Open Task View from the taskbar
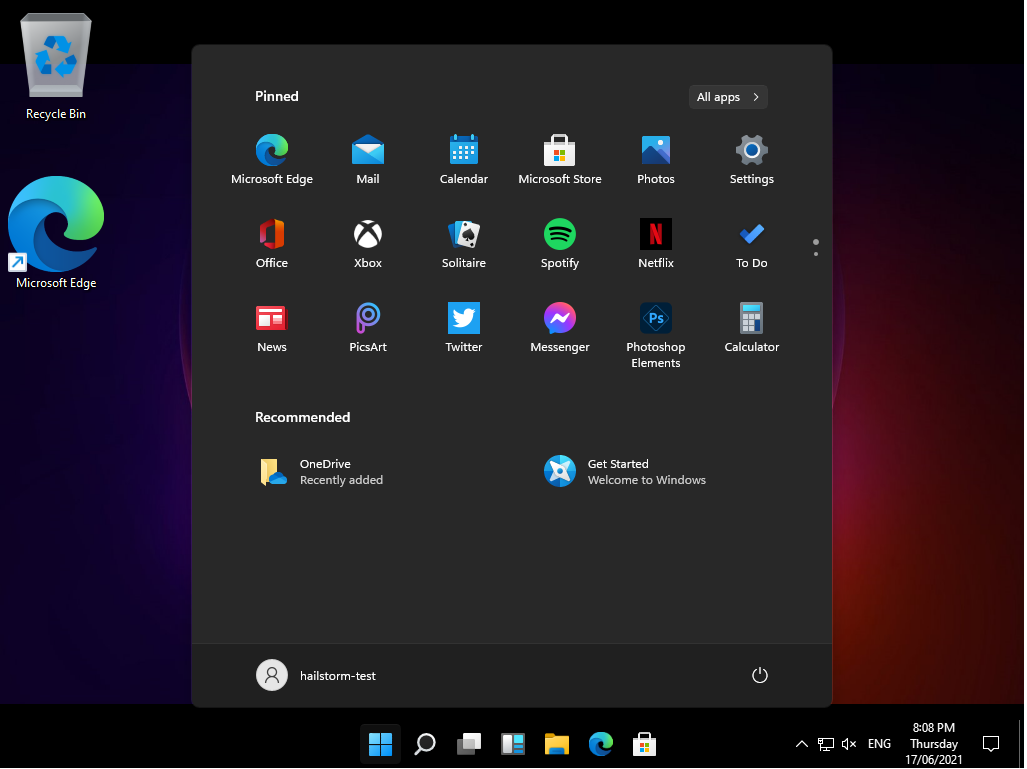 coord(468,744)
